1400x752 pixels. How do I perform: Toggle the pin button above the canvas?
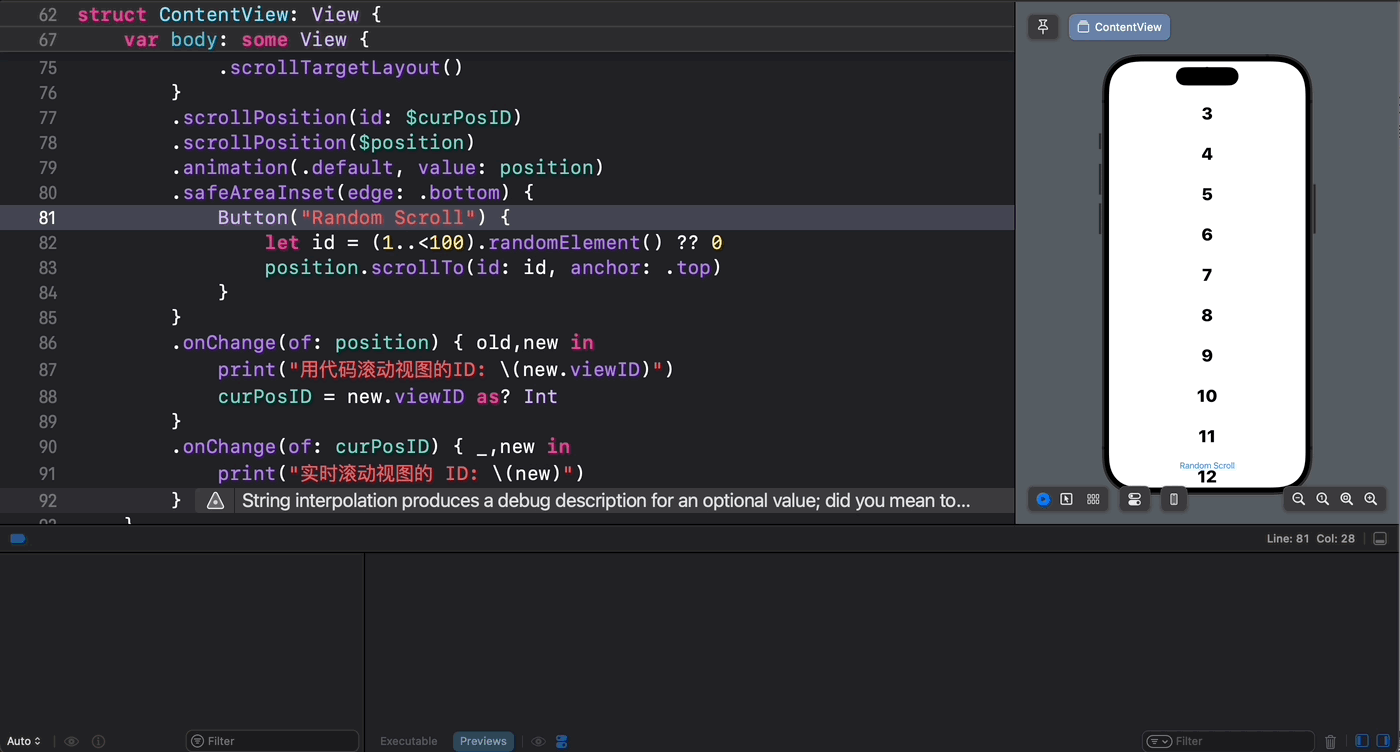(x=1043, y=26)
